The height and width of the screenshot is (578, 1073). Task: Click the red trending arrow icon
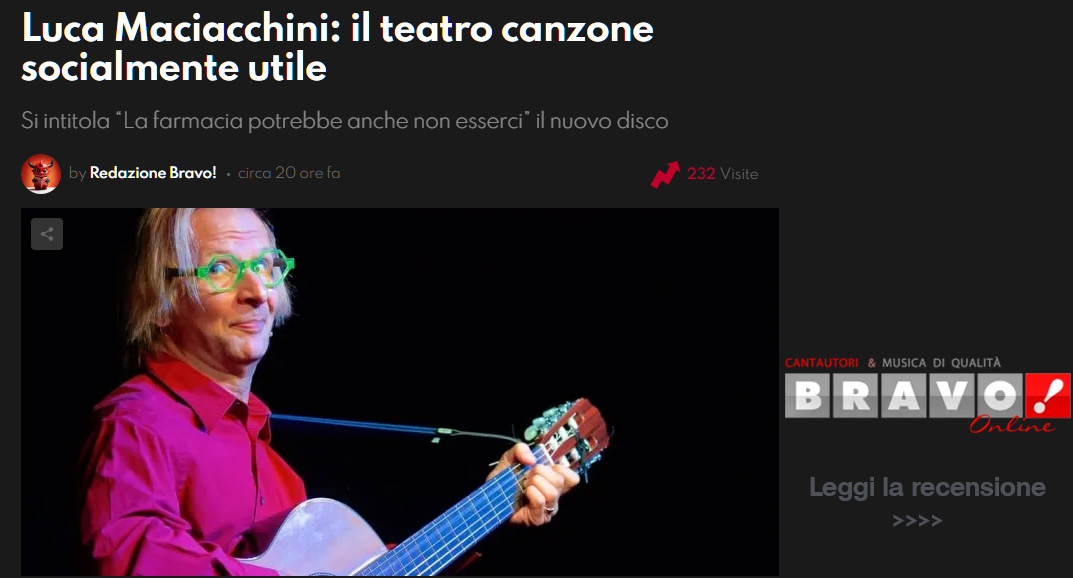click(x=664, y=174)
